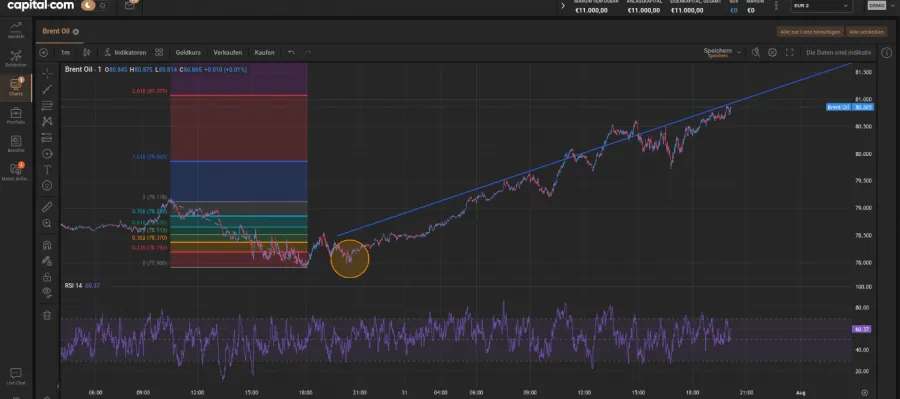Viewport: 900px width, 399px height.
Task: Click the 2.618 Fibonacci level label
Action: [150, 91]
